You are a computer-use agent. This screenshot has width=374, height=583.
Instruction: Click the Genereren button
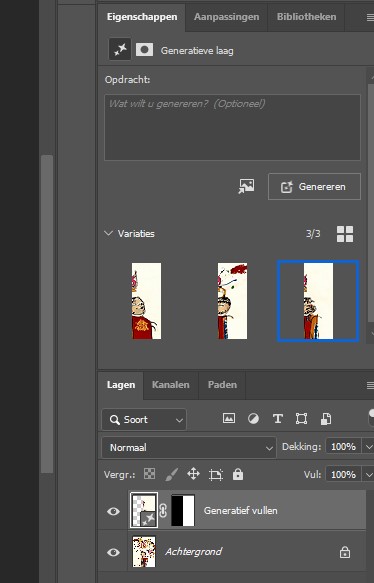pos(314,187)
